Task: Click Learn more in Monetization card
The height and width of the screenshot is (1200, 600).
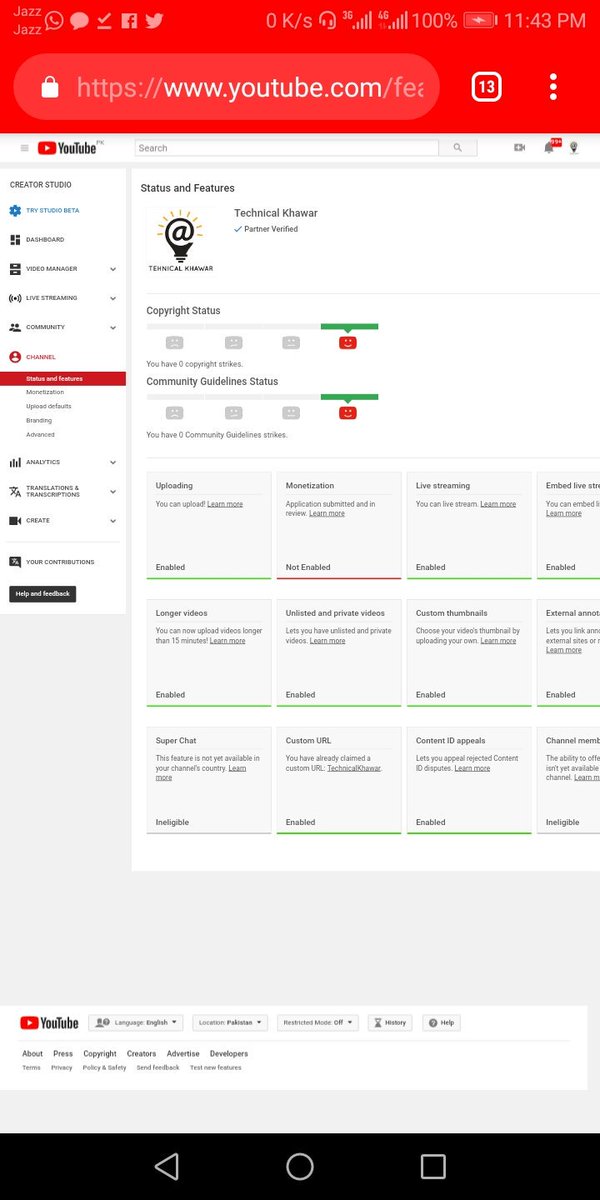Action: 327,513
